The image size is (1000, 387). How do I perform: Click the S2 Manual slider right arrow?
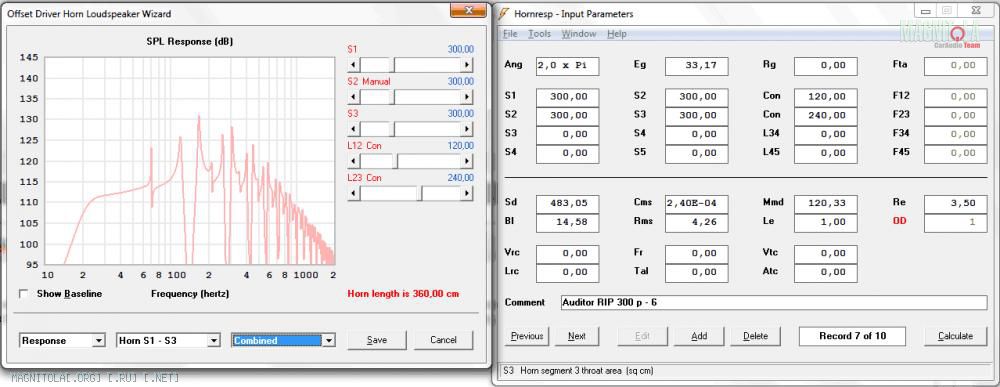(467, 97)
